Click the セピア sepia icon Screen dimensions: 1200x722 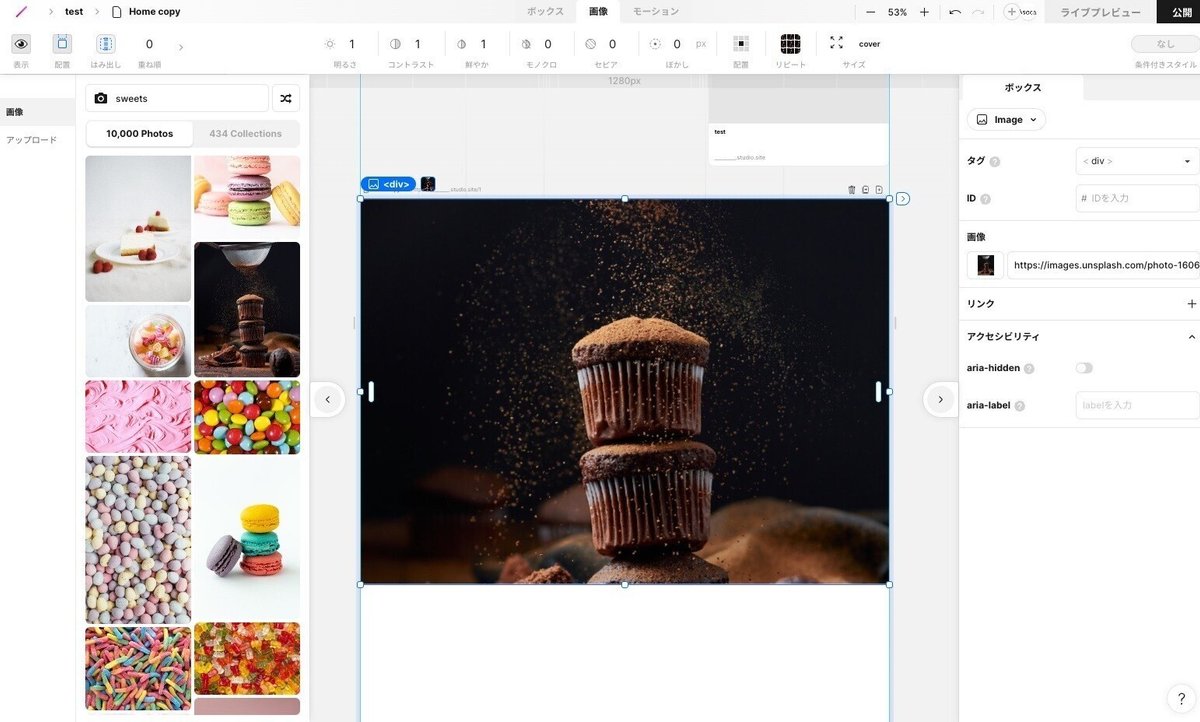tap(590, 44)
